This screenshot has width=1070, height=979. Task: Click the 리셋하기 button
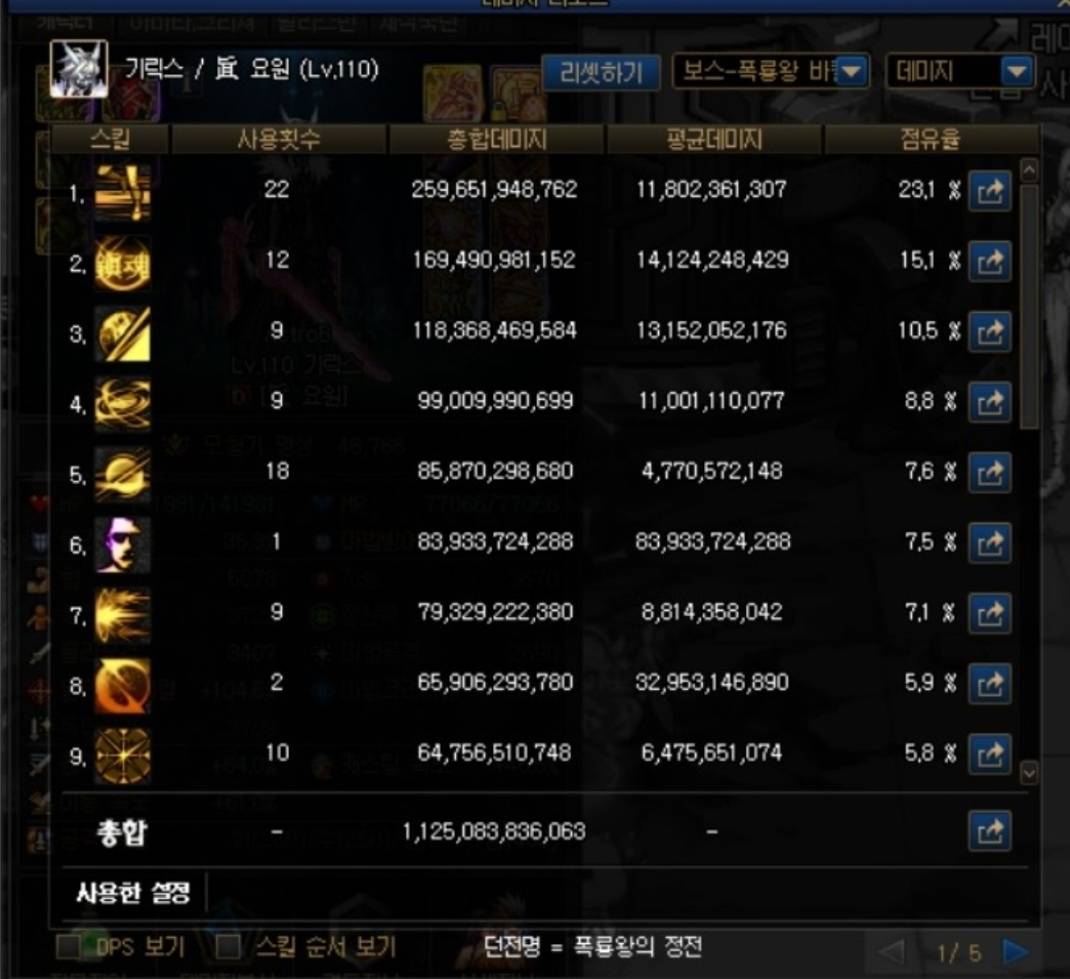point(601,72)
